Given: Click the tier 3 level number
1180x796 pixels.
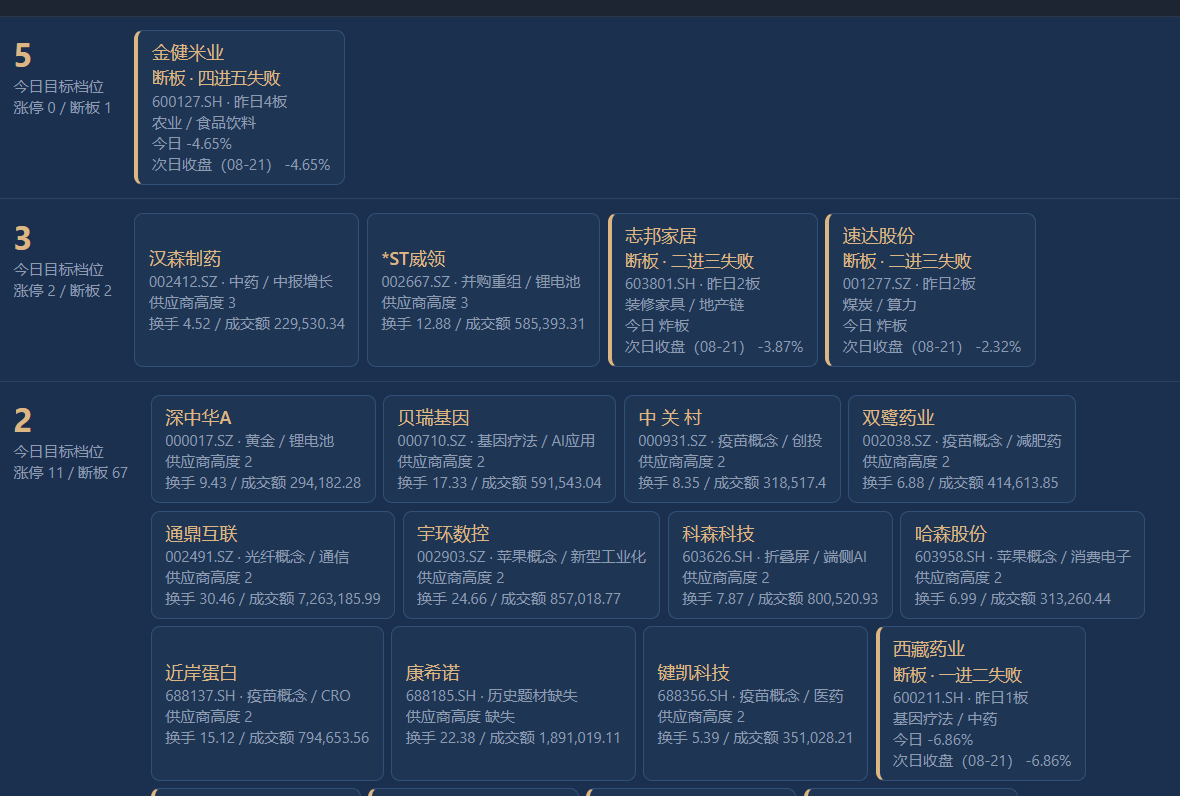Looking at the screenshot, I should click(x=23, y=238).
